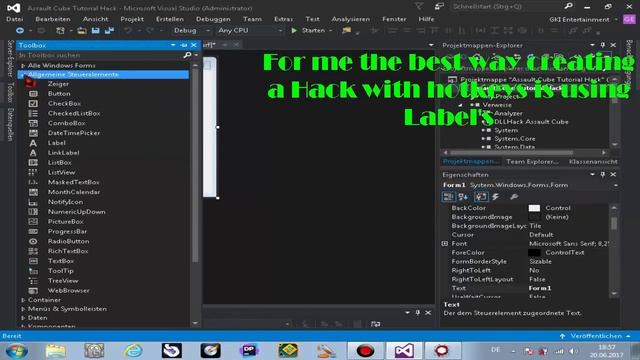Image resolution: width=640 pixels, height=360 pixels.
Task: Pick the CheckedListBox icon in Toolbox
Action: 33,113
